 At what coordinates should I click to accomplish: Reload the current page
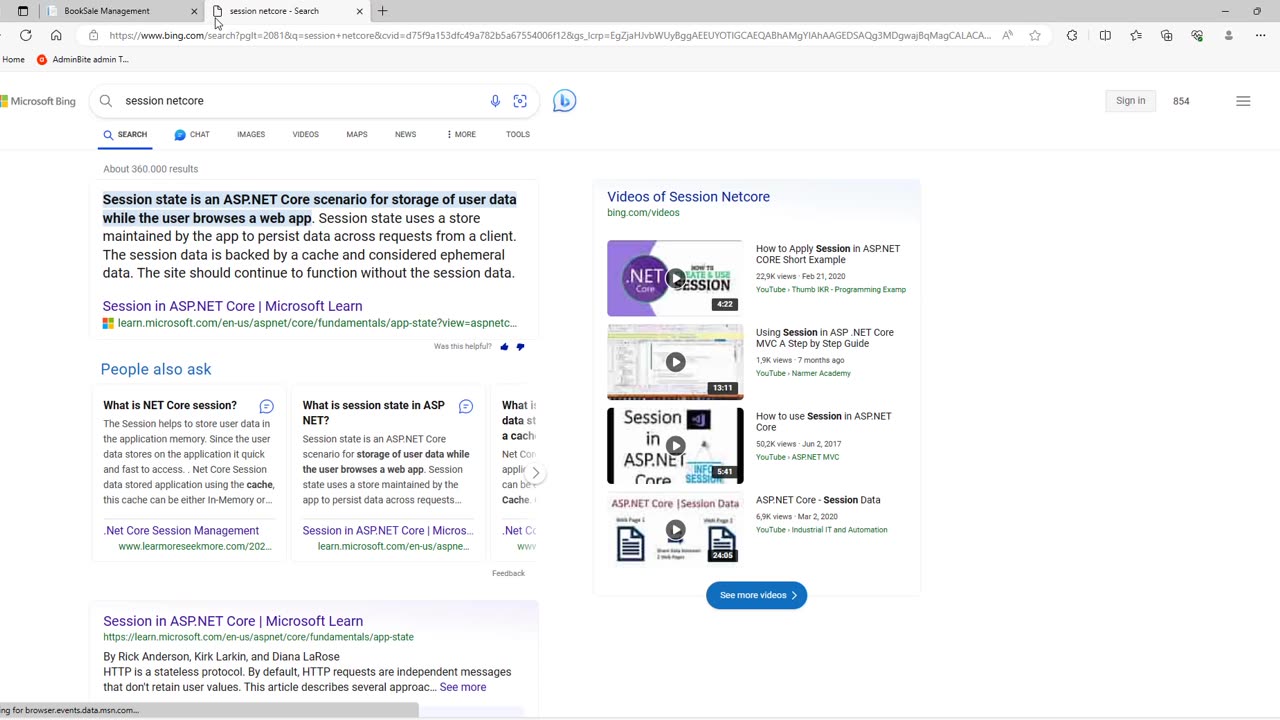[26, 35]
